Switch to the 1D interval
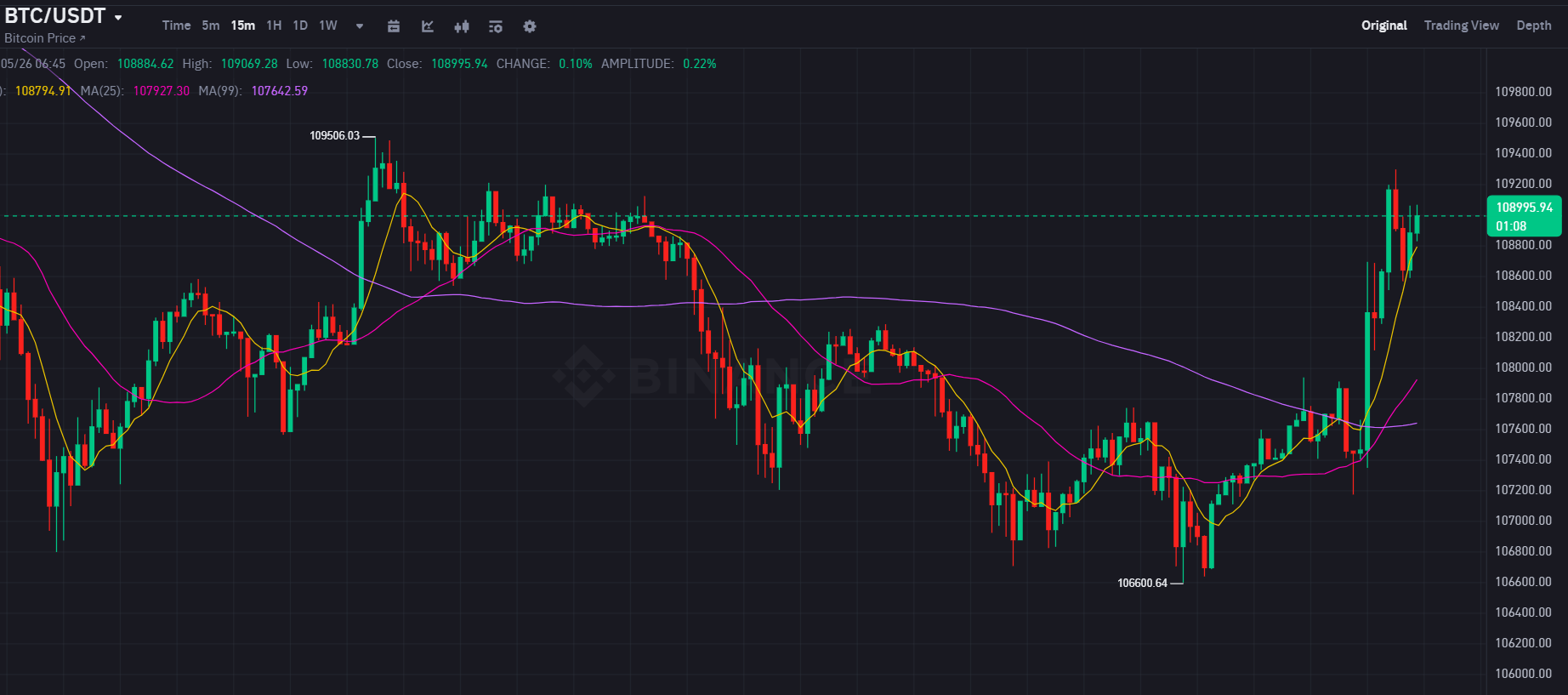The image size is (1568, 695). (300, 26)
